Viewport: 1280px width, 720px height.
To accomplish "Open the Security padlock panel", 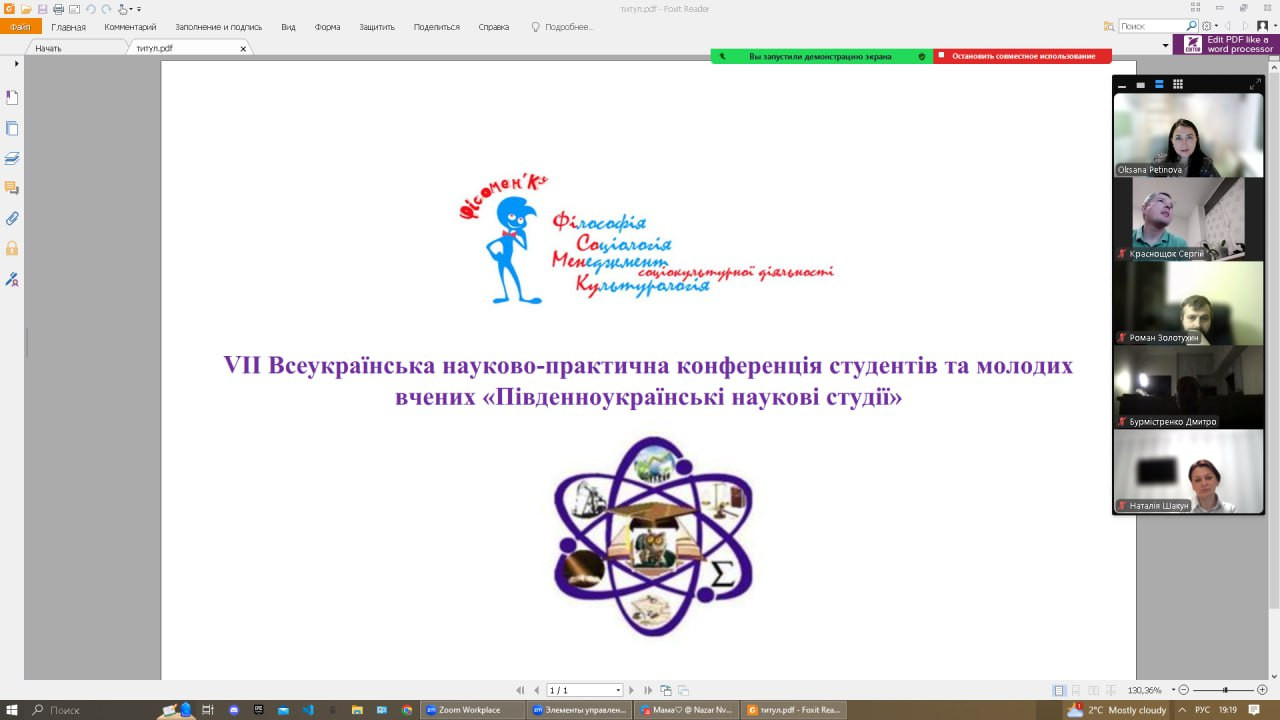I will pyautogui.click(x=12, y=248).
